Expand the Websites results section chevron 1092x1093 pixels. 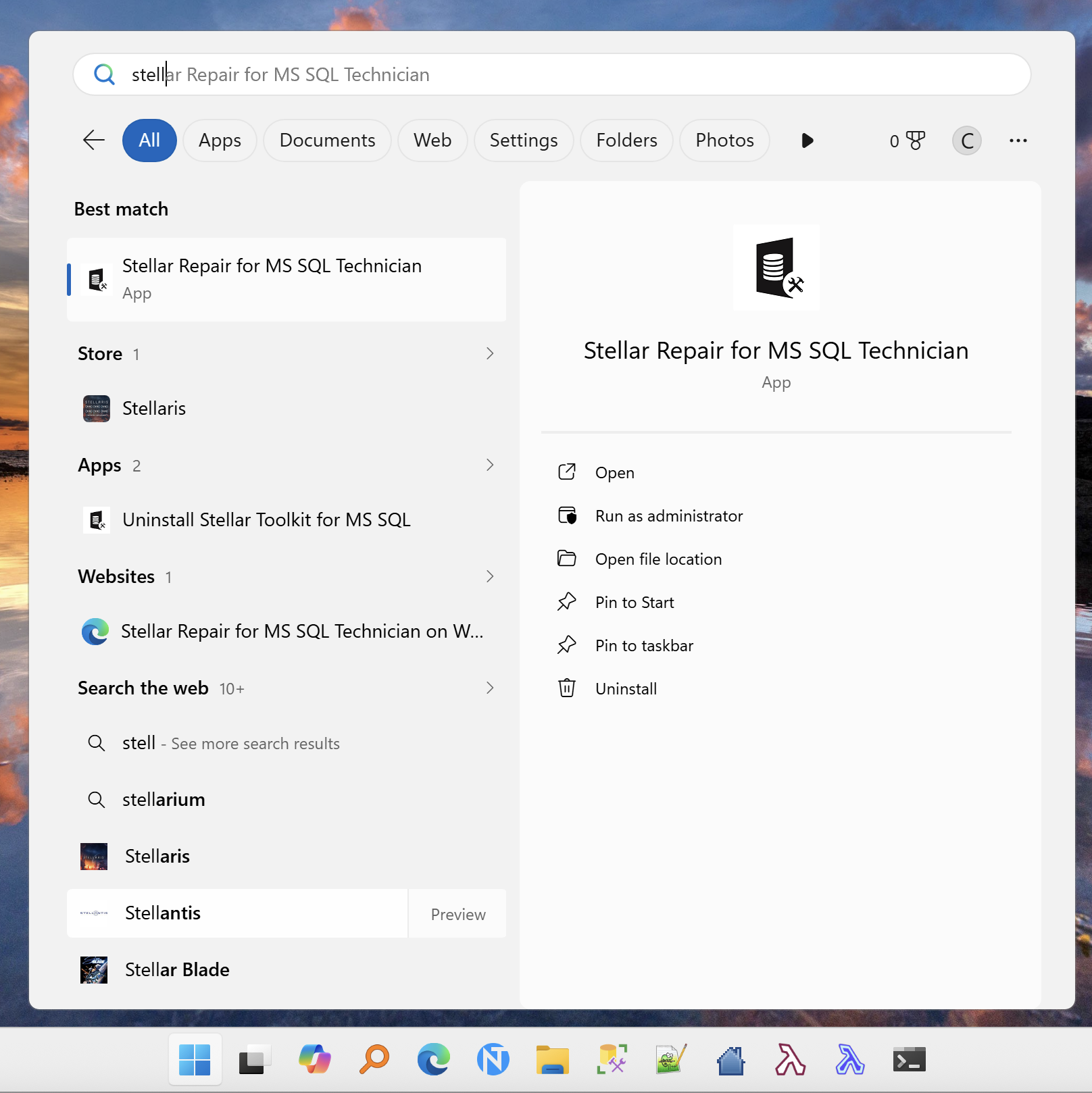[x=490, y=576]
